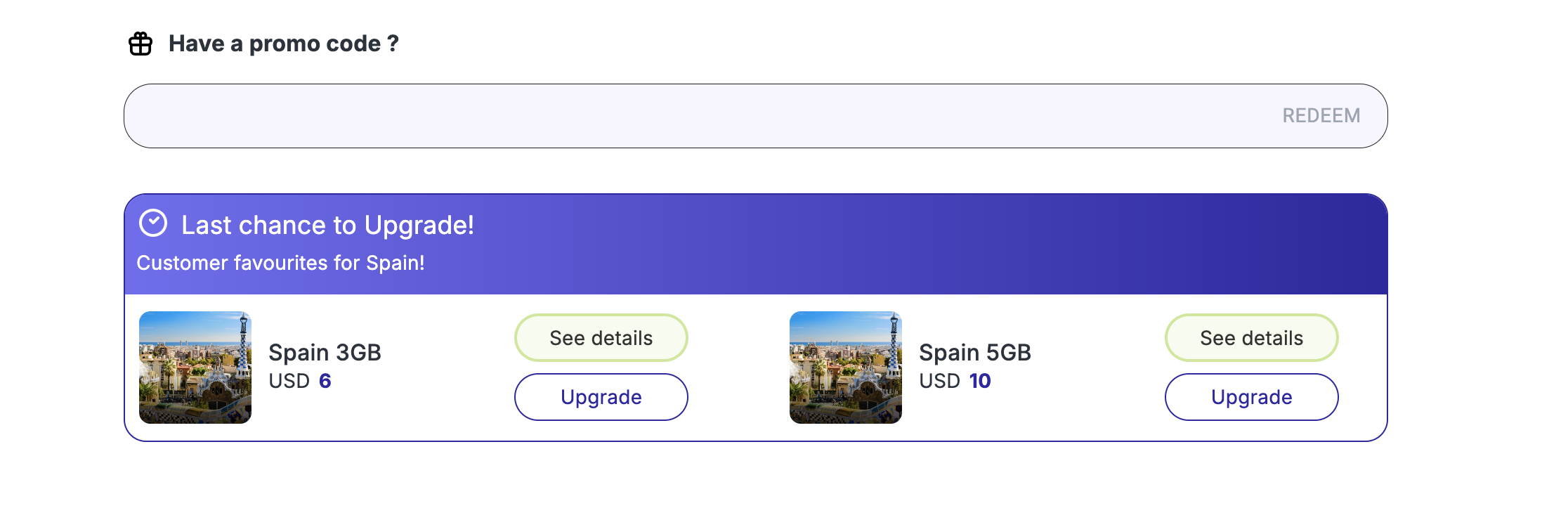Image resolution: width=1568 pixels, height=520 pixels.
Task: Open the Spain 3GB plan thumbnail
Action: 195,368
